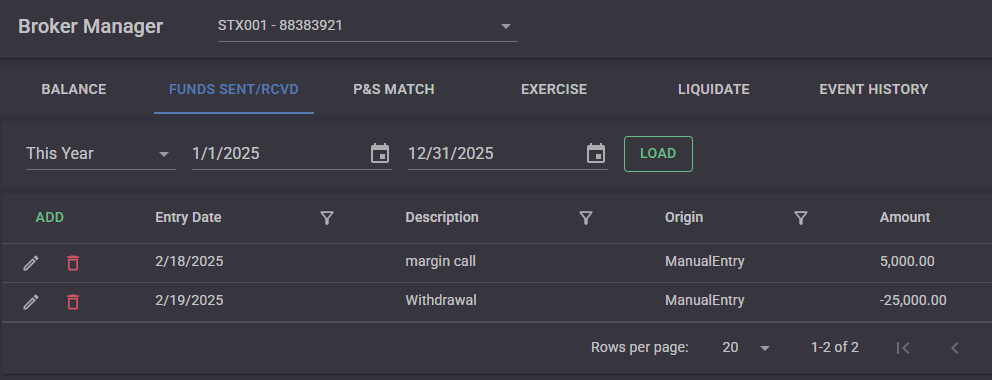Go to previous page of results
992x380 pixels.
click(955, 348)
